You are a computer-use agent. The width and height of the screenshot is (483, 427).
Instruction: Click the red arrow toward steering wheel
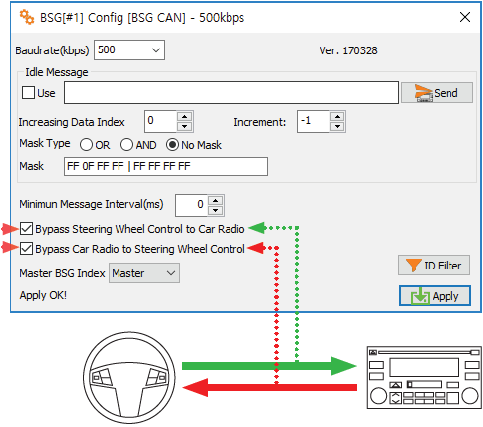(269, 387)
